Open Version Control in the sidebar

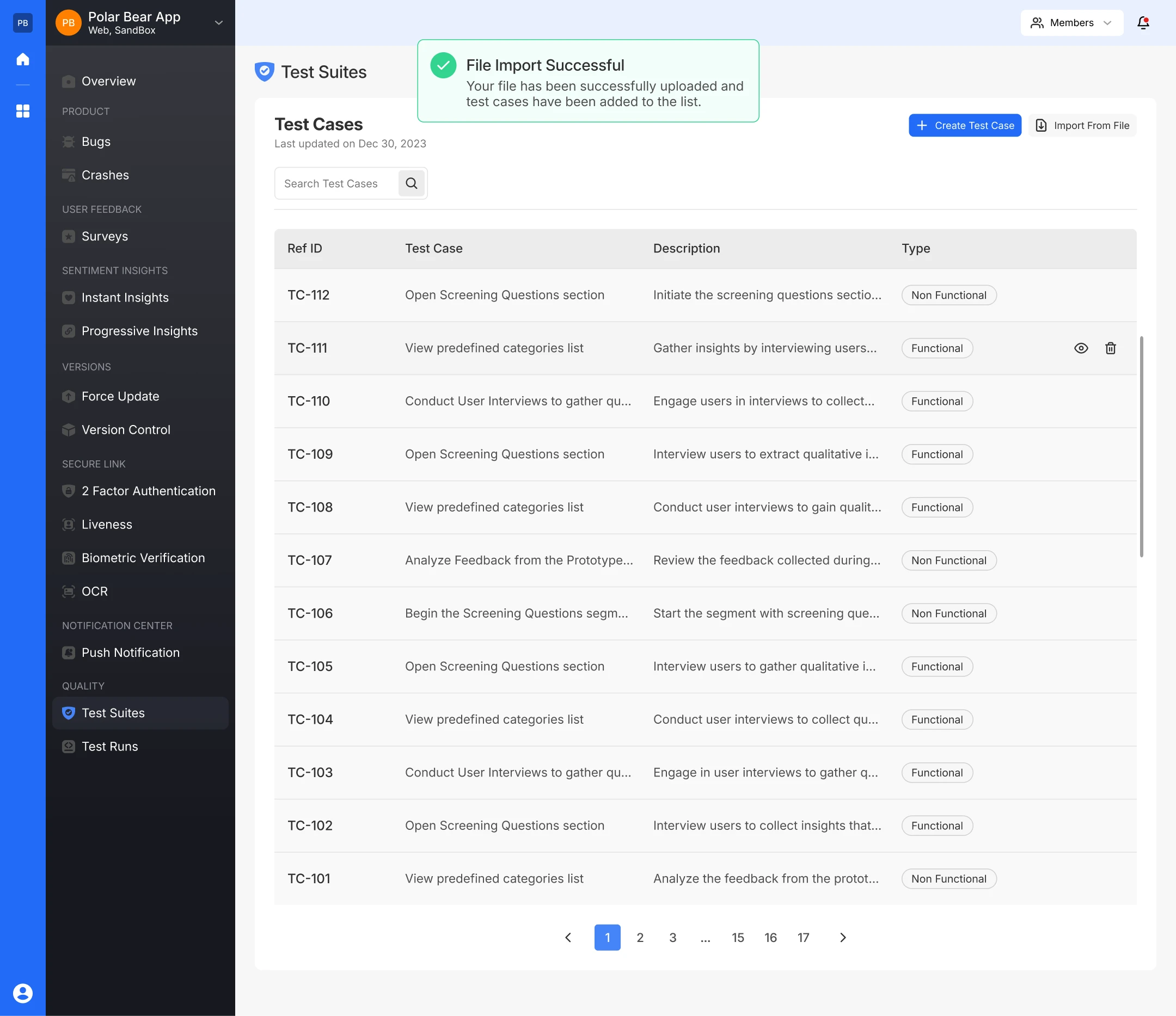(x=140, y=430)
